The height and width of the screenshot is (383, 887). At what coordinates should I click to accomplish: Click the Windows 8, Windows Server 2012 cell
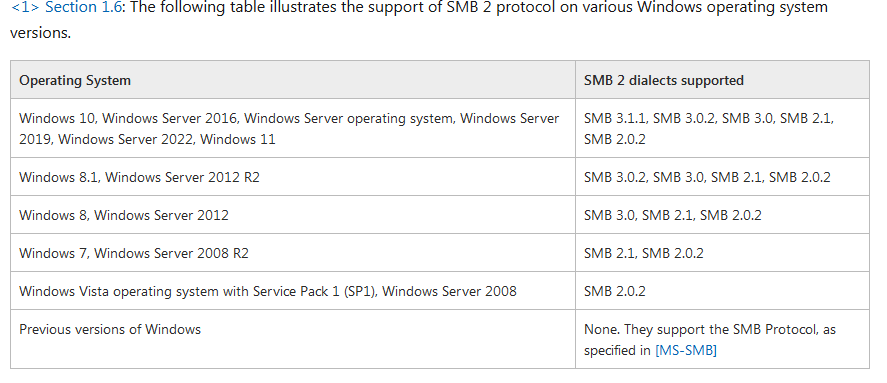coord(293,215)
